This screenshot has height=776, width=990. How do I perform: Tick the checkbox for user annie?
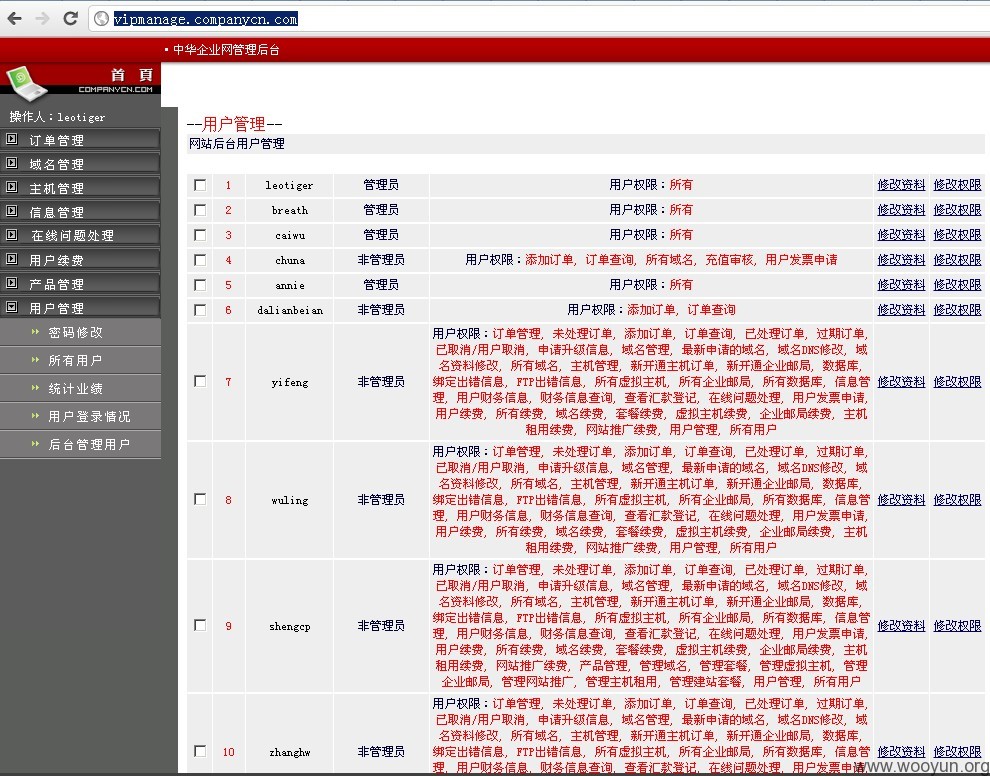(200, 285)
